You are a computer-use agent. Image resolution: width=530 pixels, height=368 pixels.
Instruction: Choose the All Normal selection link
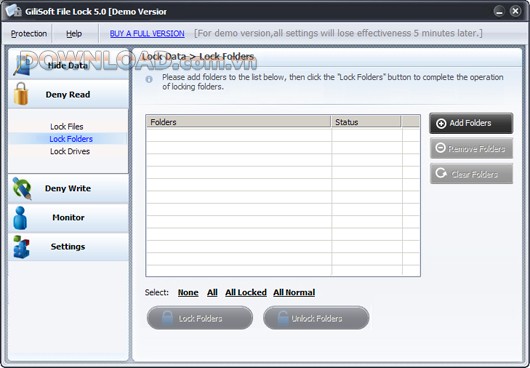tap(294, 292)
